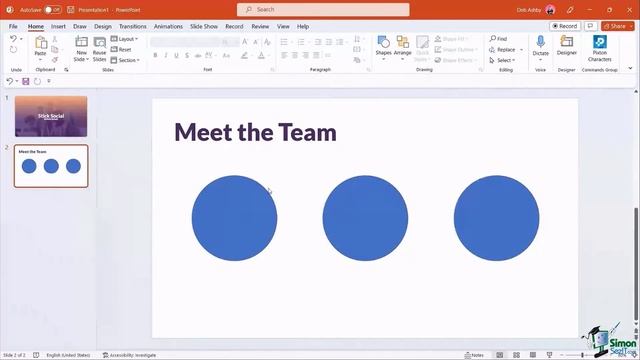Click English (United States) language indicator
This screenshot has width=640, height=360.
coord(68,355)
